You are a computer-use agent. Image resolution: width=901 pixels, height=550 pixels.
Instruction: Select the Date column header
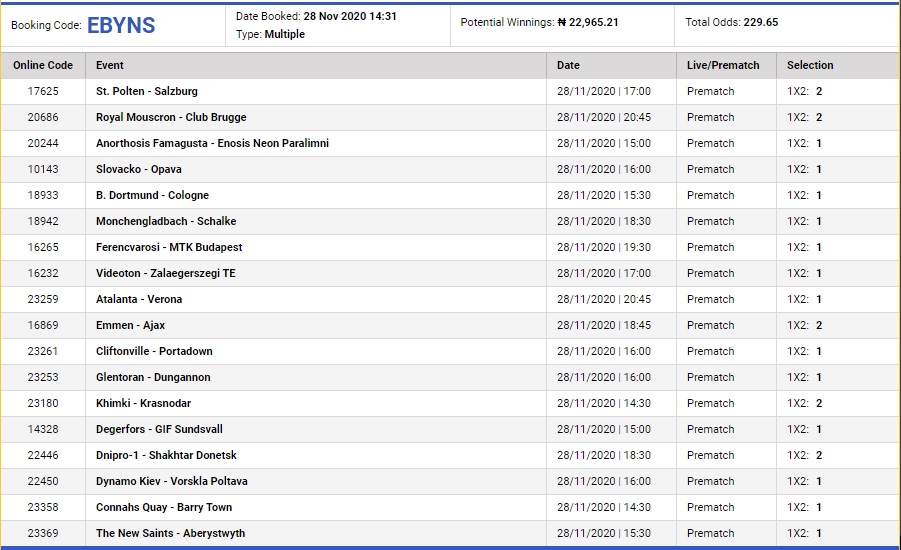pos(568,65)
